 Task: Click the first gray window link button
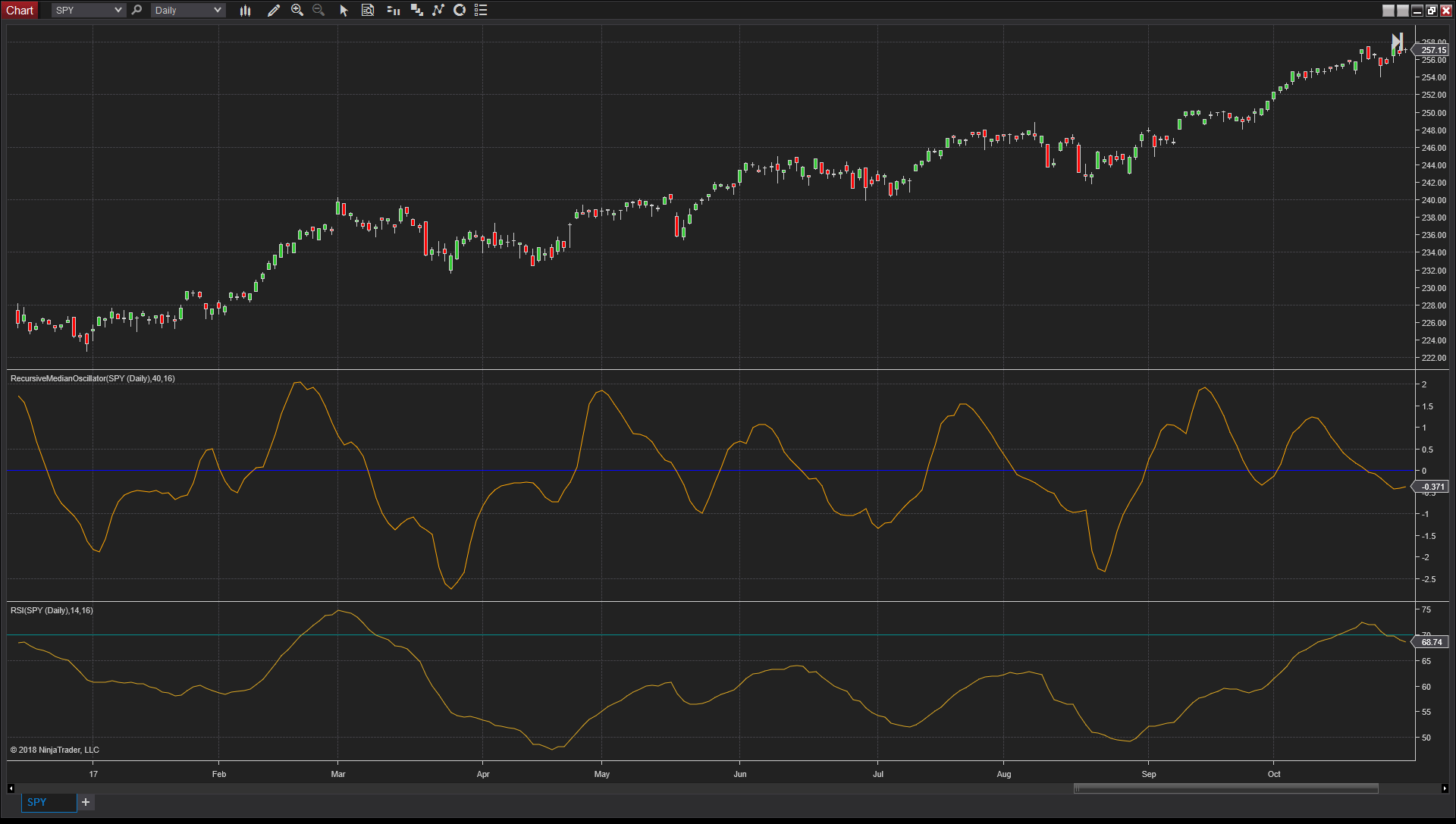(x=1389, y=10)
